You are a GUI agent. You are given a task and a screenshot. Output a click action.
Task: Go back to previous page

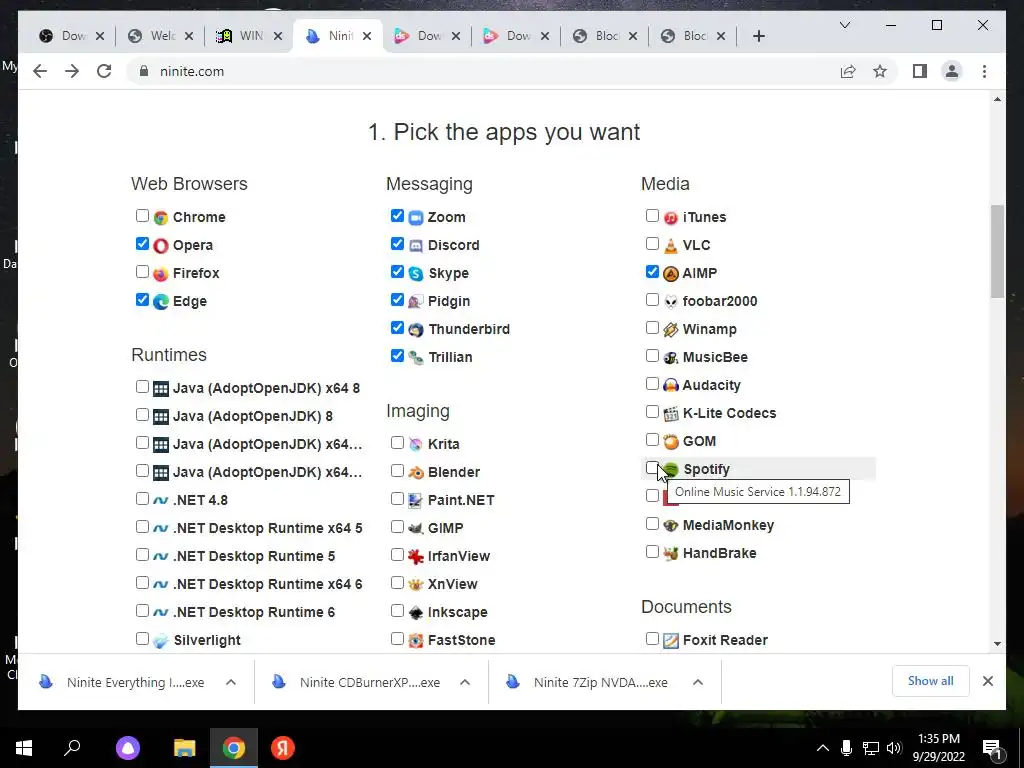pos(40,71)
